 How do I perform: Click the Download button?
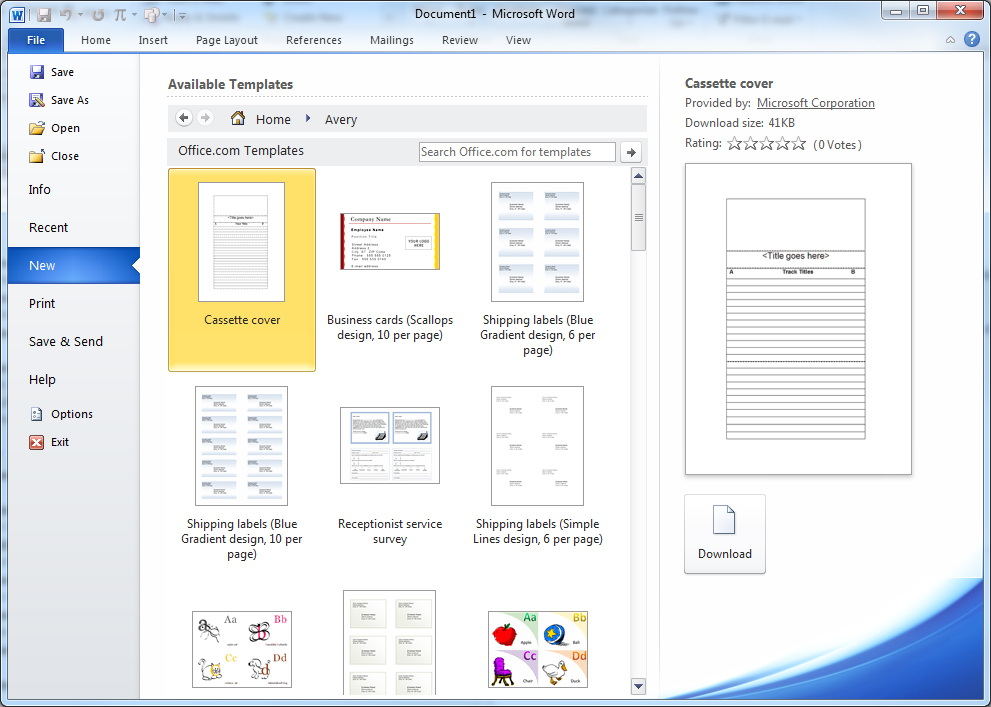pos(725,534)
